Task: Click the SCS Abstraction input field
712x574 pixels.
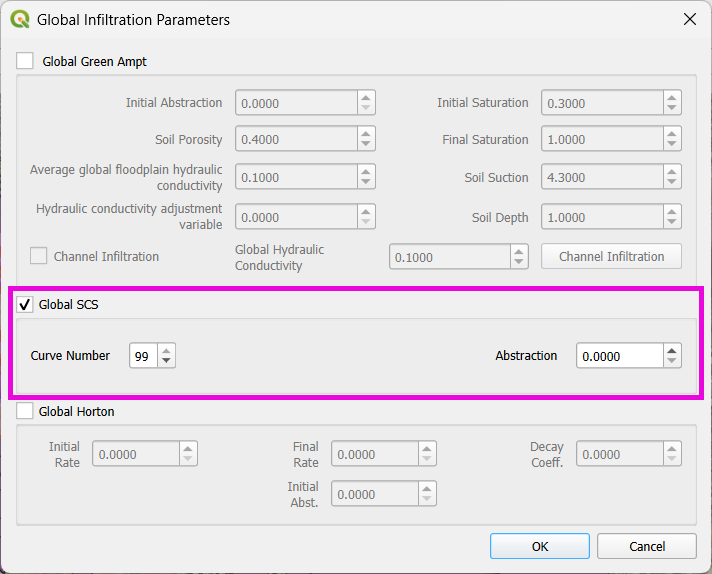Action: (x=619, y=355)
